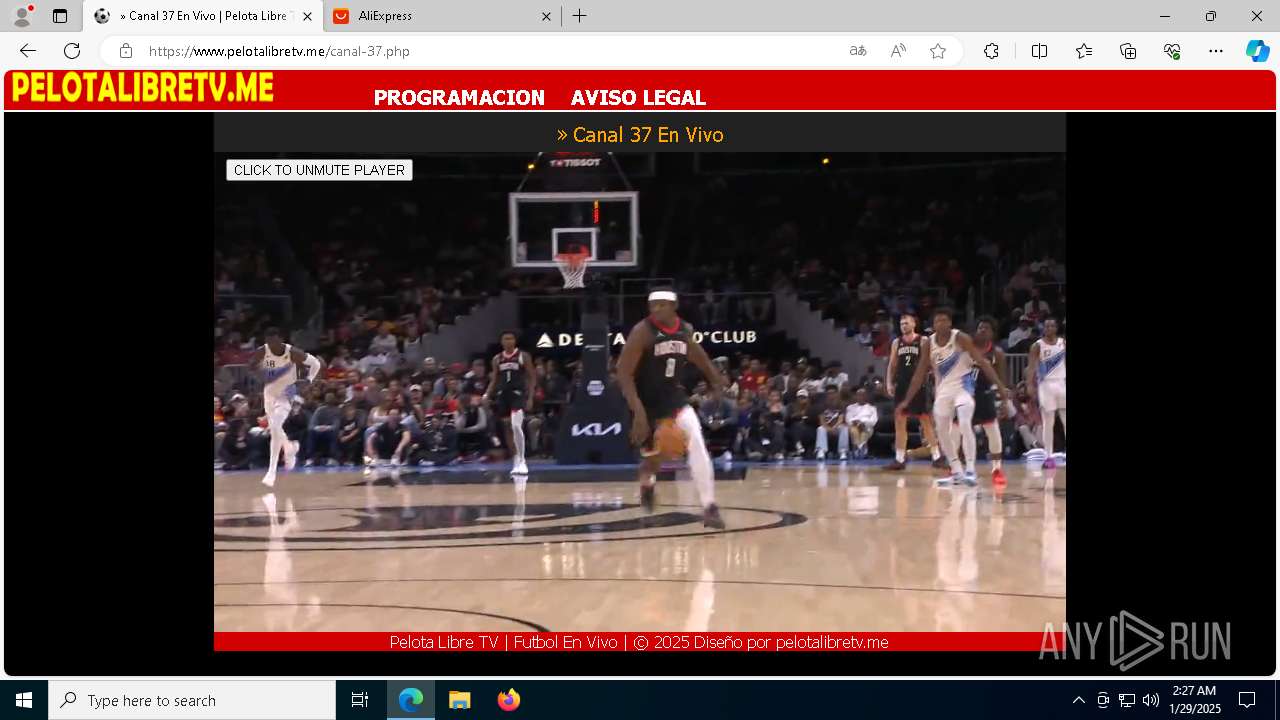This screenshot has height=720, width=1280.
Task: Switch to the AliExpress tab
Action: [442, 16]
